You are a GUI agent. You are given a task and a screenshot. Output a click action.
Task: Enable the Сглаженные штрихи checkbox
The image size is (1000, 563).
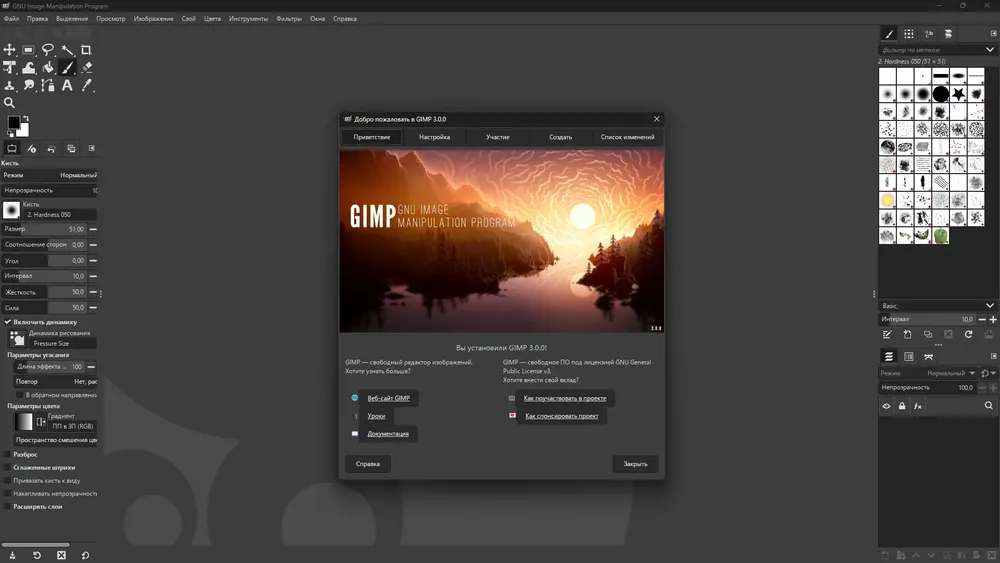pyautogui.click(x=8, y=467)
